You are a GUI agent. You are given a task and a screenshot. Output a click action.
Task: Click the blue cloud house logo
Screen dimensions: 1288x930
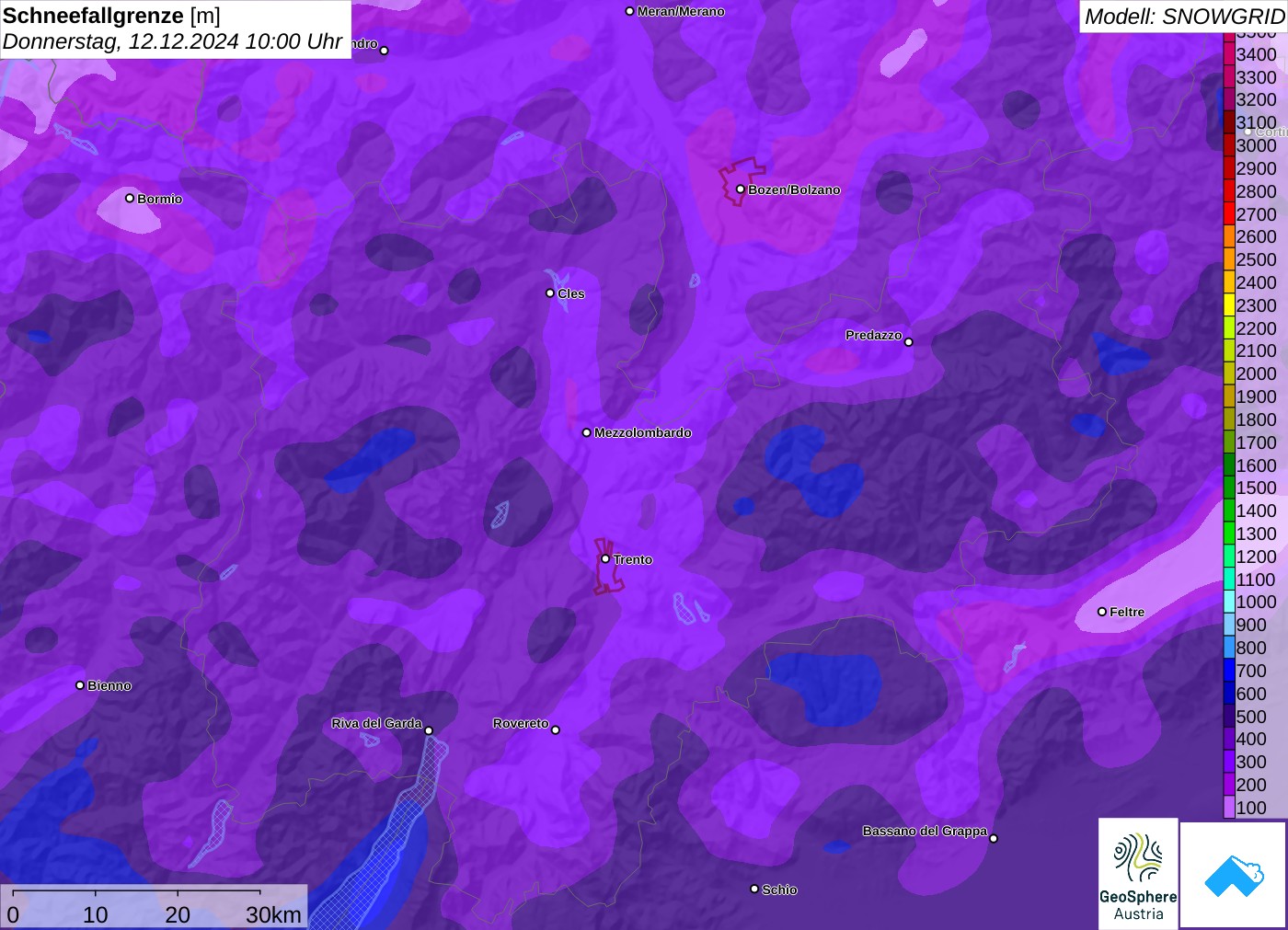pyautogui.click(x=1234, y=875)
